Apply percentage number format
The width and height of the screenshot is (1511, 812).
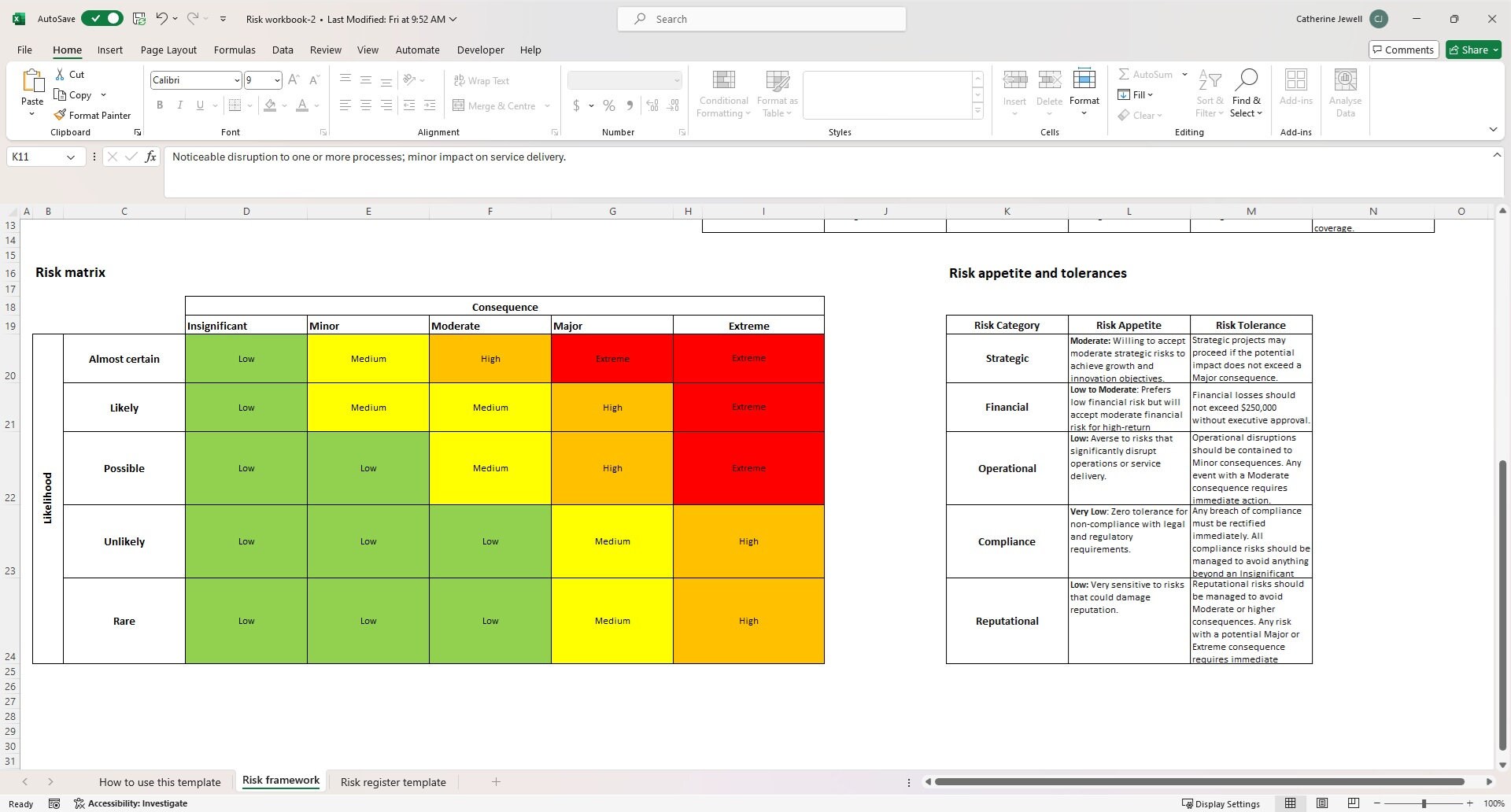608,105
